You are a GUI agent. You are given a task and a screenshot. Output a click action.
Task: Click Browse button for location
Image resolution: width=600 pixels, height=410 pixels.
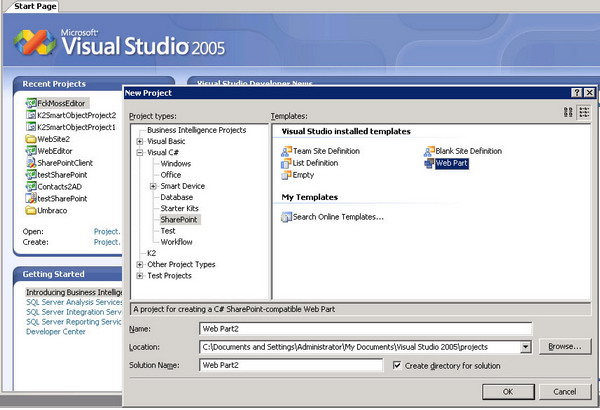pos(565,346)
